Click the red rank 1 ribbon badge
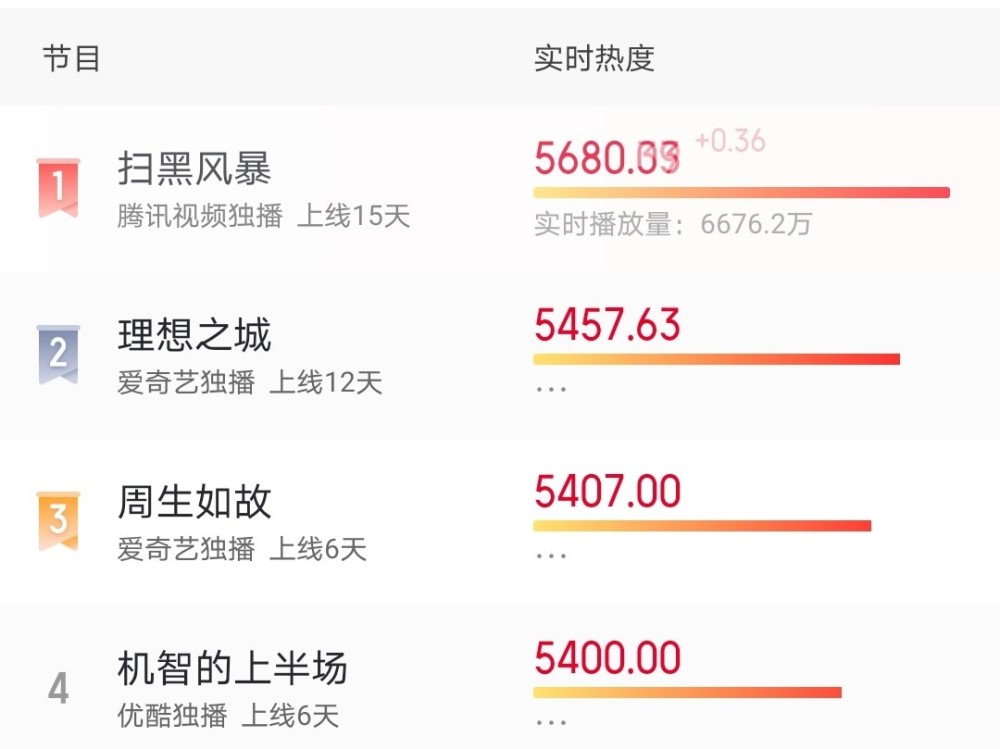 pyautogui.click(x=58, y=188)
